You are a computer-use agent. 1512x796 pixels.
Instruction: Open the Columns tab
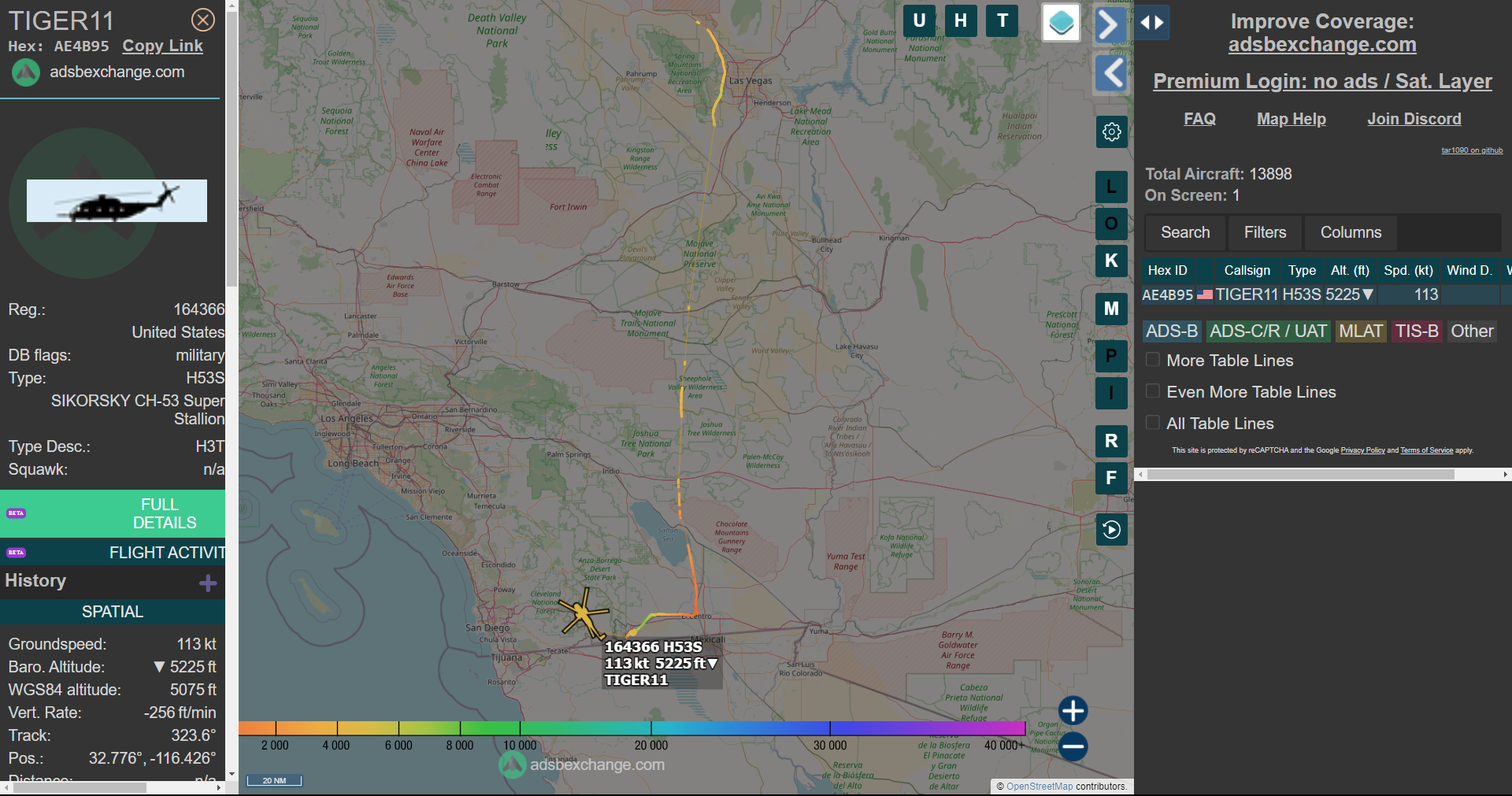point(1351,232)
